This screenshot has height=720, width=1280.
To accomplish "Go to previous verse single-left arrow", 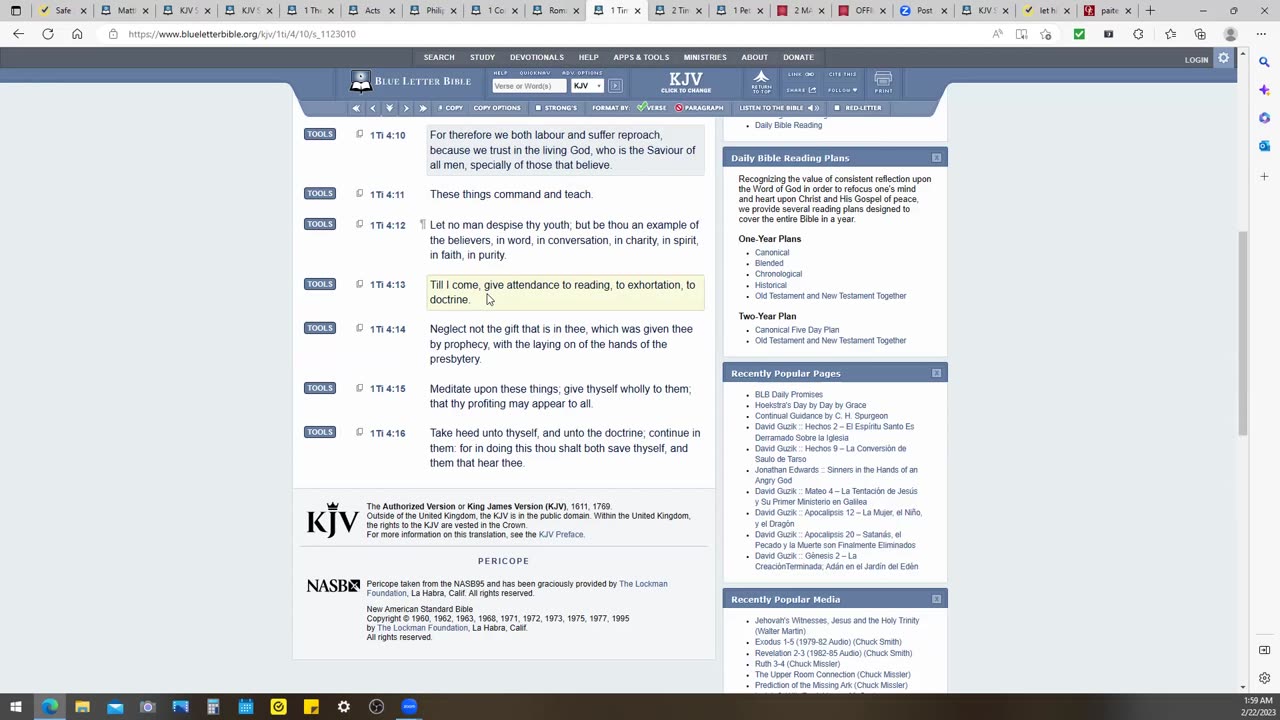I will coord(373,108).
